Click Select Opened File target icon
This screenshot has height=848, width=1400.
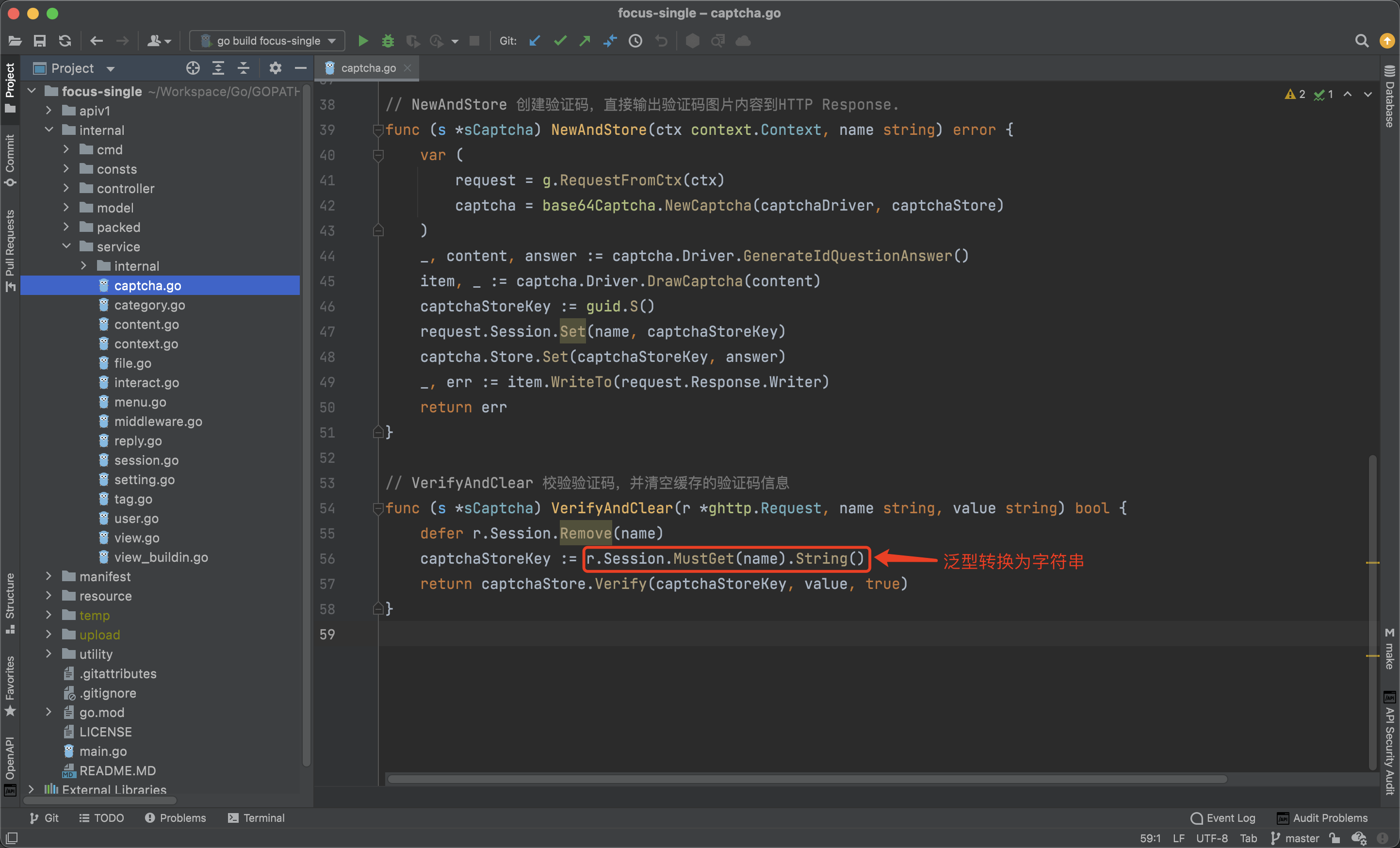[x=193, y=68]
